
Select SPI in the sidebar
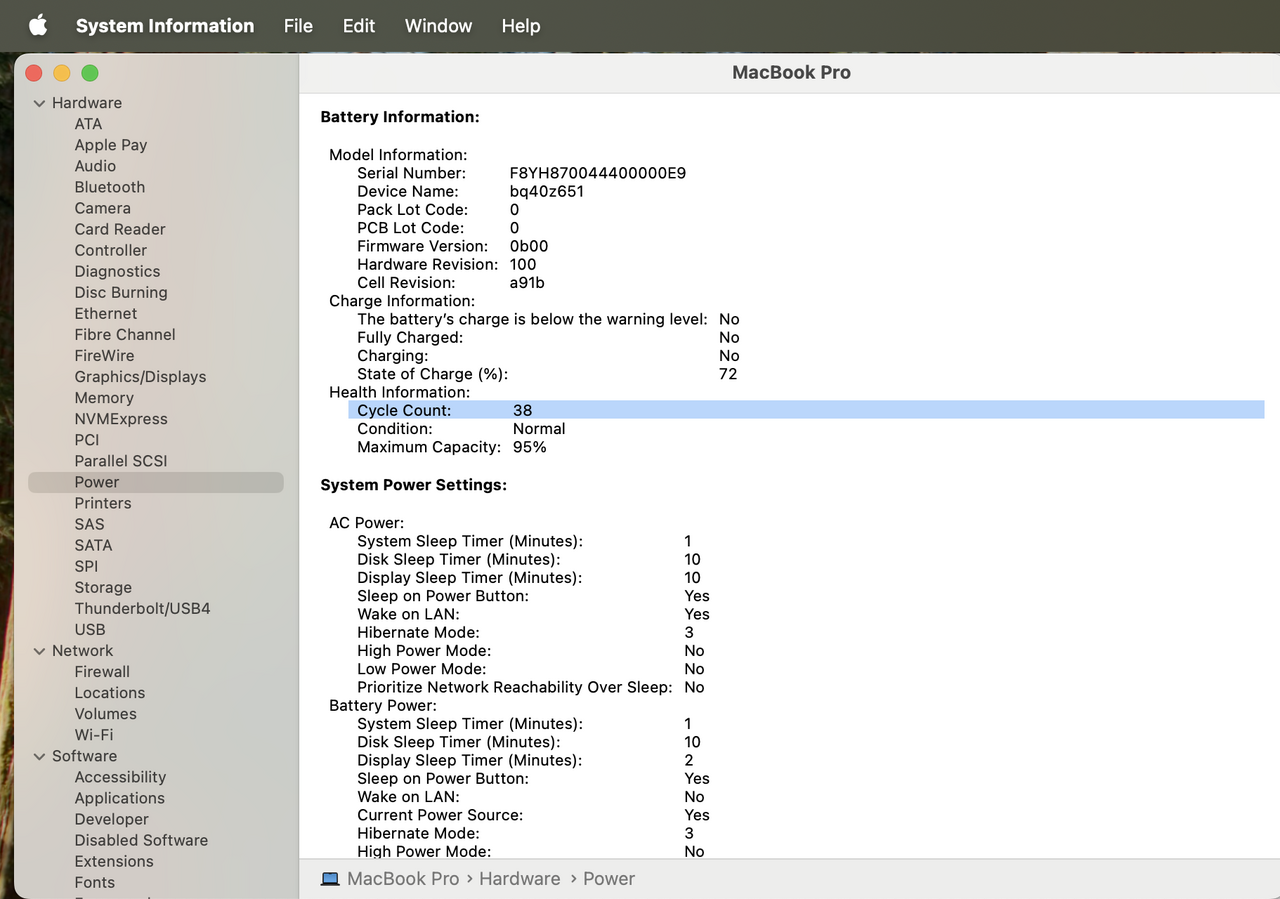tap(86, 566)
